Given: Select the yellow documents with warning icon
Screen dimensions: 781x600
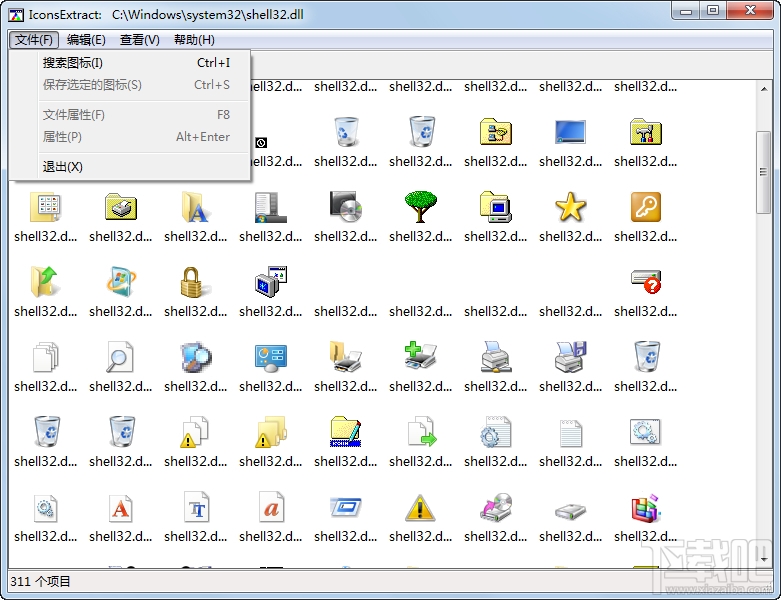Looking at the screenshot, I should [x=270, y=432].
